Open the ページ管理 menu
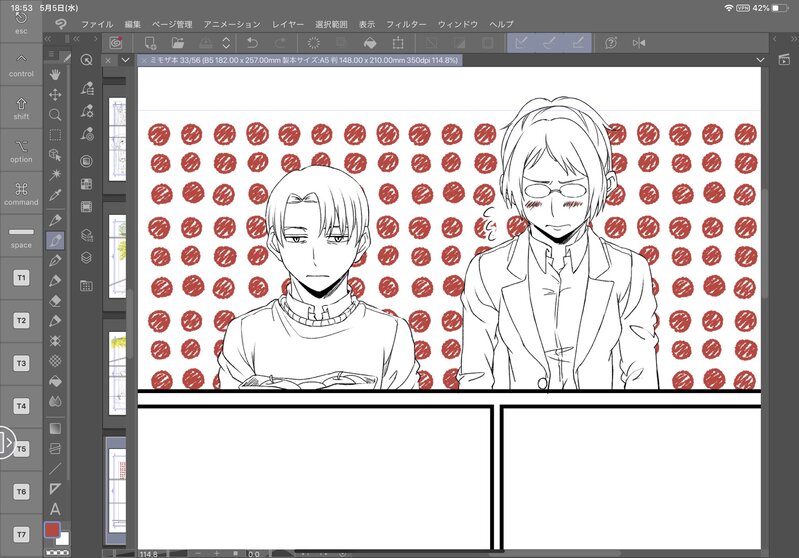 point(172,24)
